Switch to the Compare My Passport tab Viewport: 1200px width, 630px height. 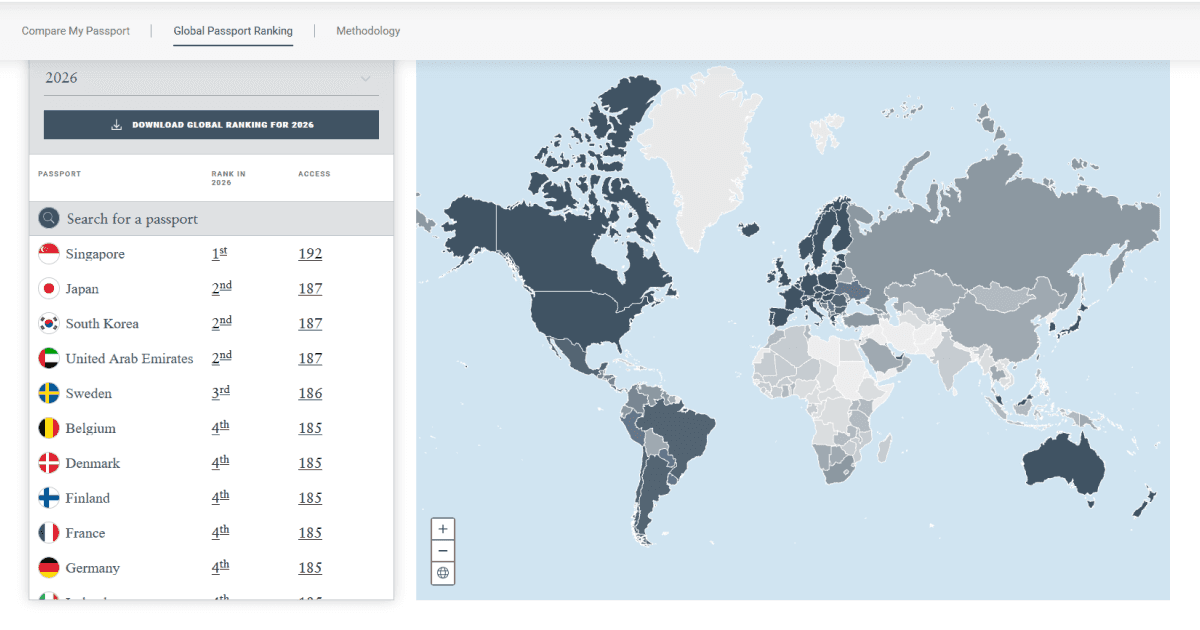[x=75, y=31]
